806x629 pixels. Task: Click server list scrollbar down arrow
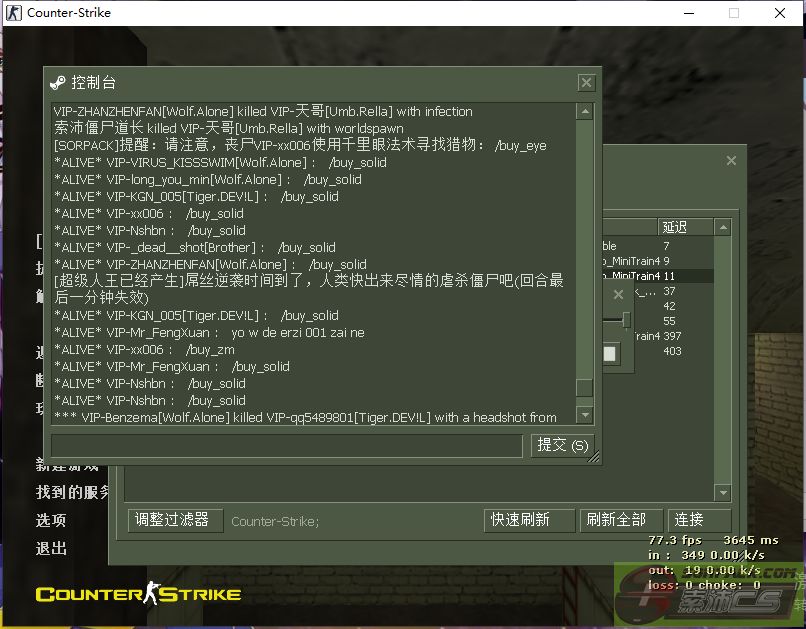723,493
